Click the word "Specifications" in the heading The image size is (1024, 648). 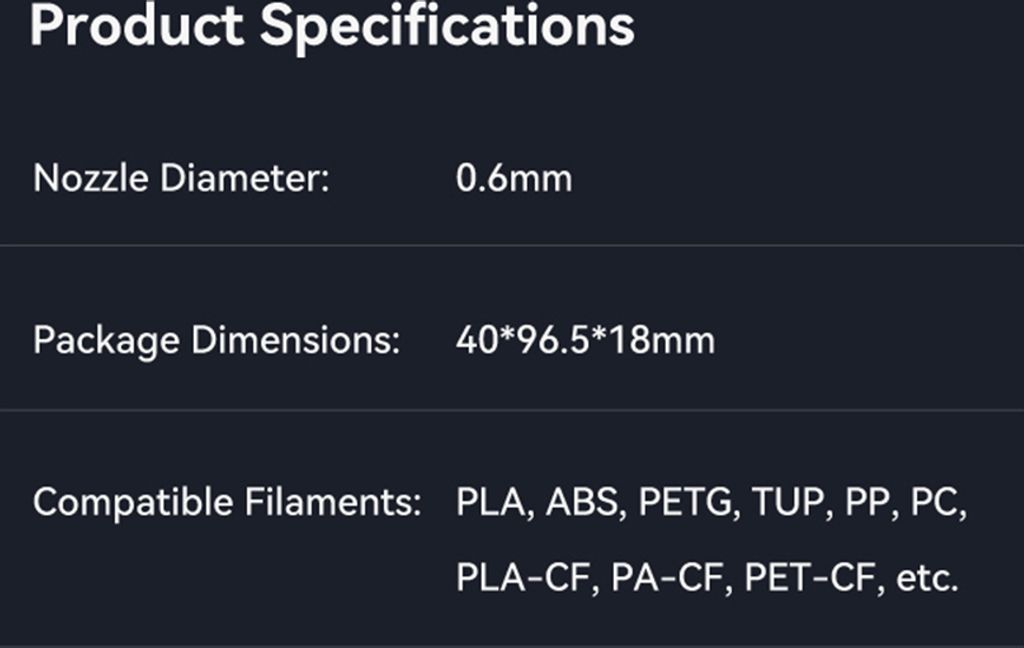[447, 24]
